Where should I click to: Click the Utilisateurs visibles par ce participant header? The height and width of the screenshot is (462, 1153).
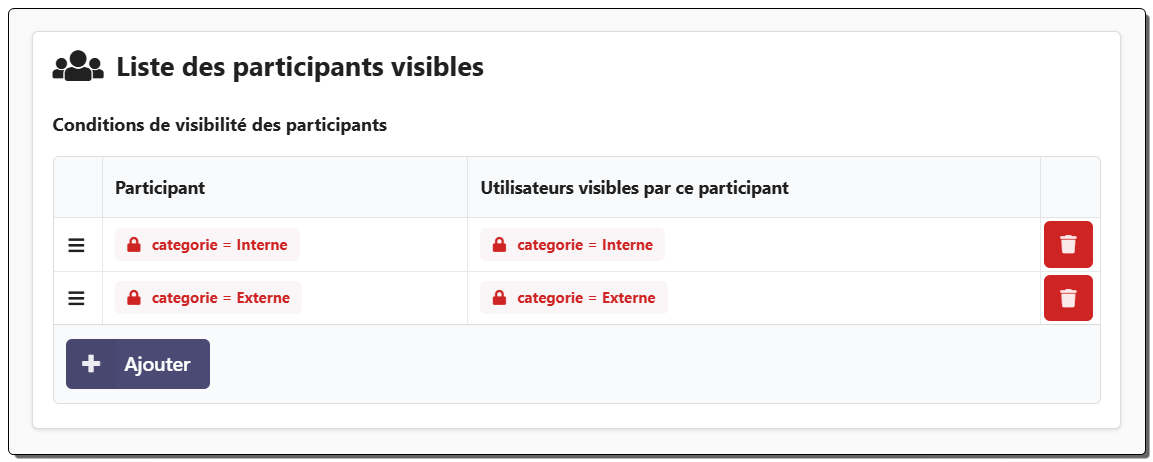click(635, 188)
